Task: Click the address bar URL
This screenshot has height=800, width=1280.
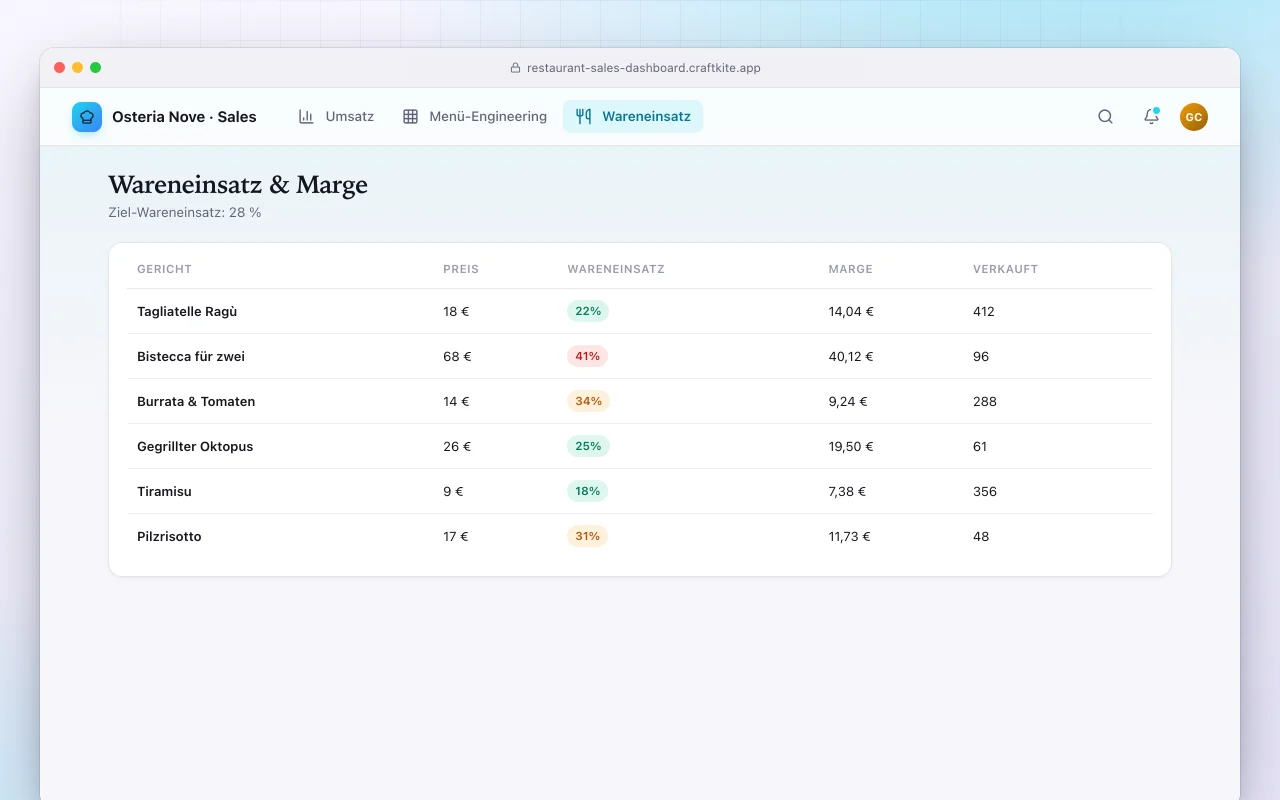Action: [x=644, y=68]
